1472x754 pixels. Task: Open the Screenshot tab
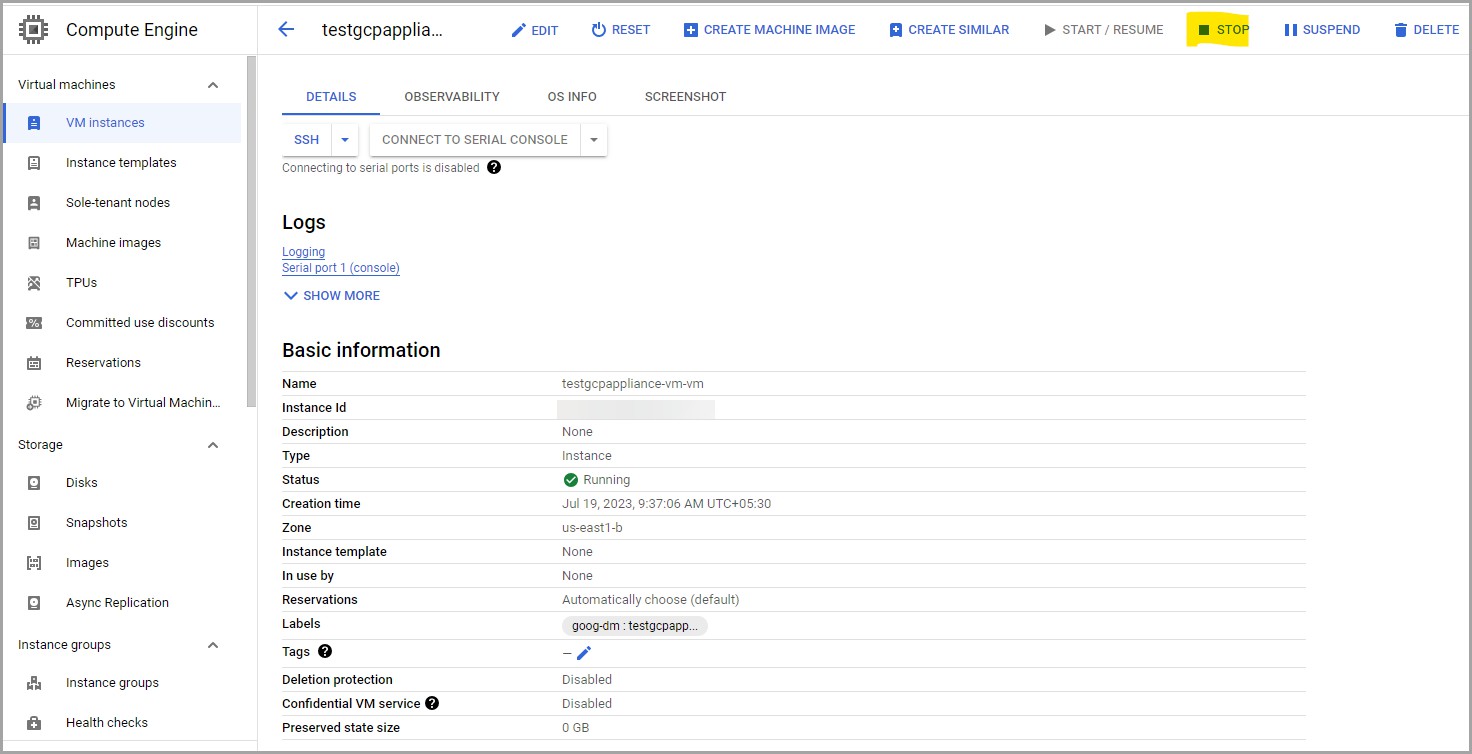point(685,97)
